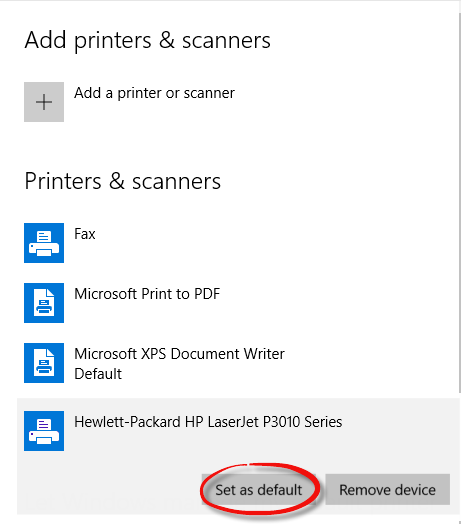Viewport: 461px width, 524px height.
Task: Select the Fax printer icon
Action: (44, 243)
